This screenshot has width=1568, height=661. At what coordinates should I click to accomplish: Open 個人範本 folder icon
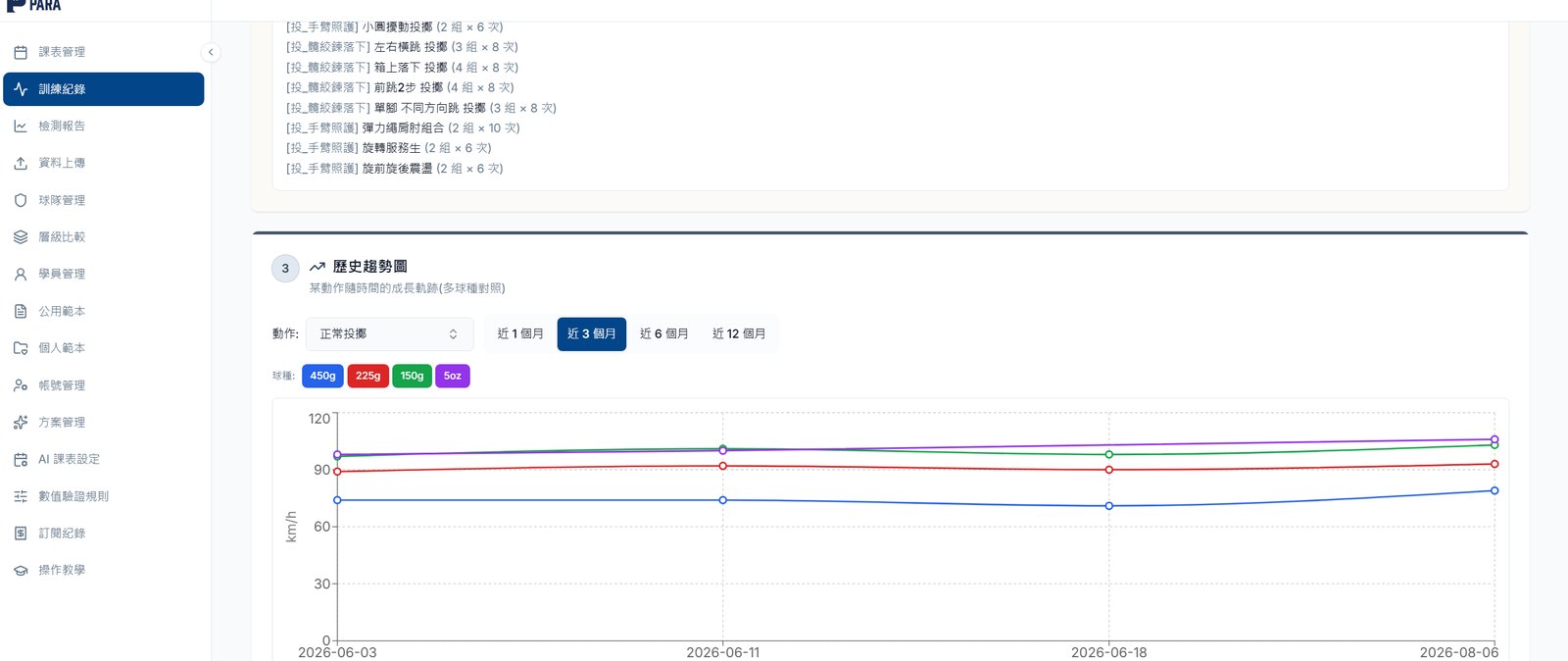pyautogui.click(x=21, y=348)
